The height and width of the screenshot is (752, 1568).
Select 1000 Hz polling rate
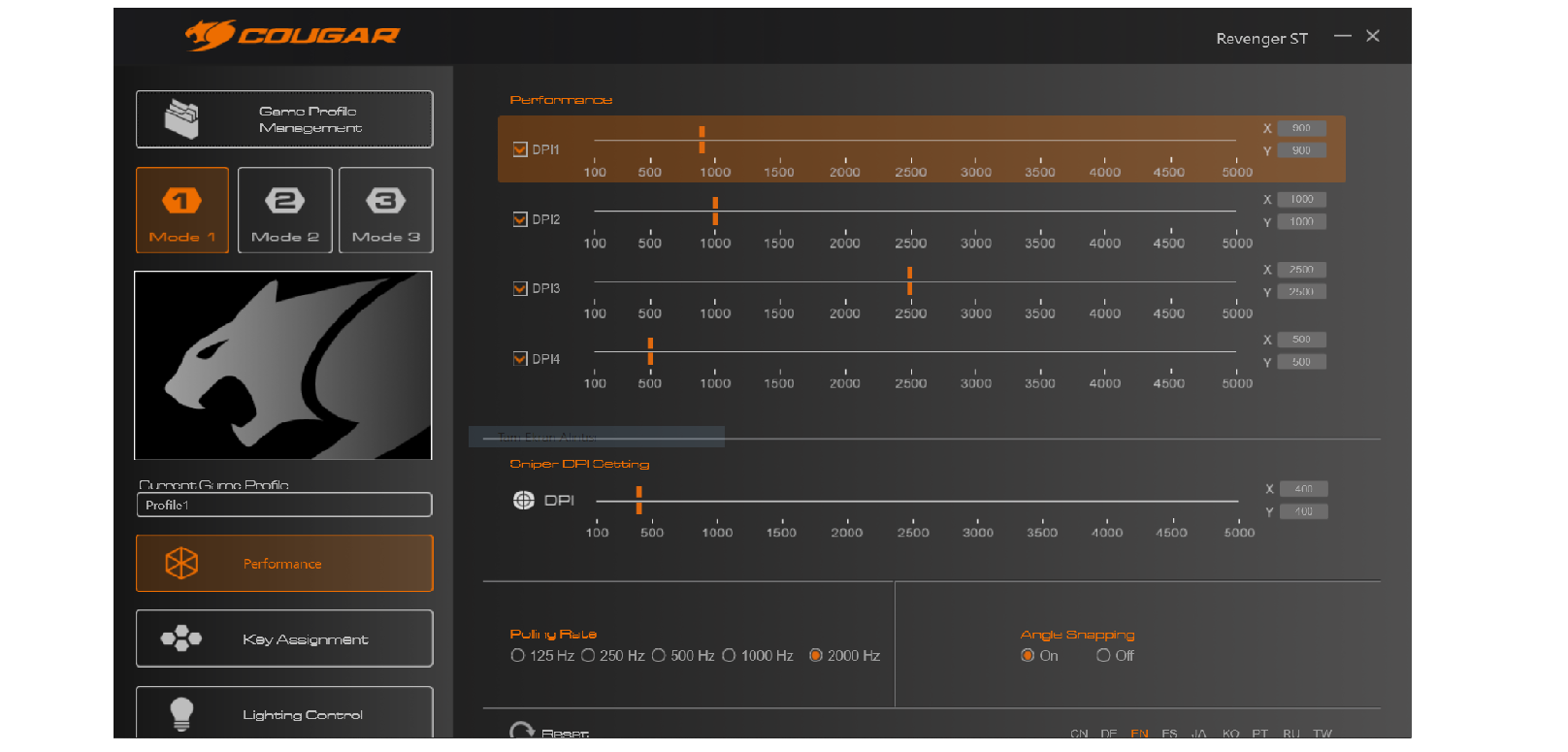pyautogui.click(x=729, y=656)
